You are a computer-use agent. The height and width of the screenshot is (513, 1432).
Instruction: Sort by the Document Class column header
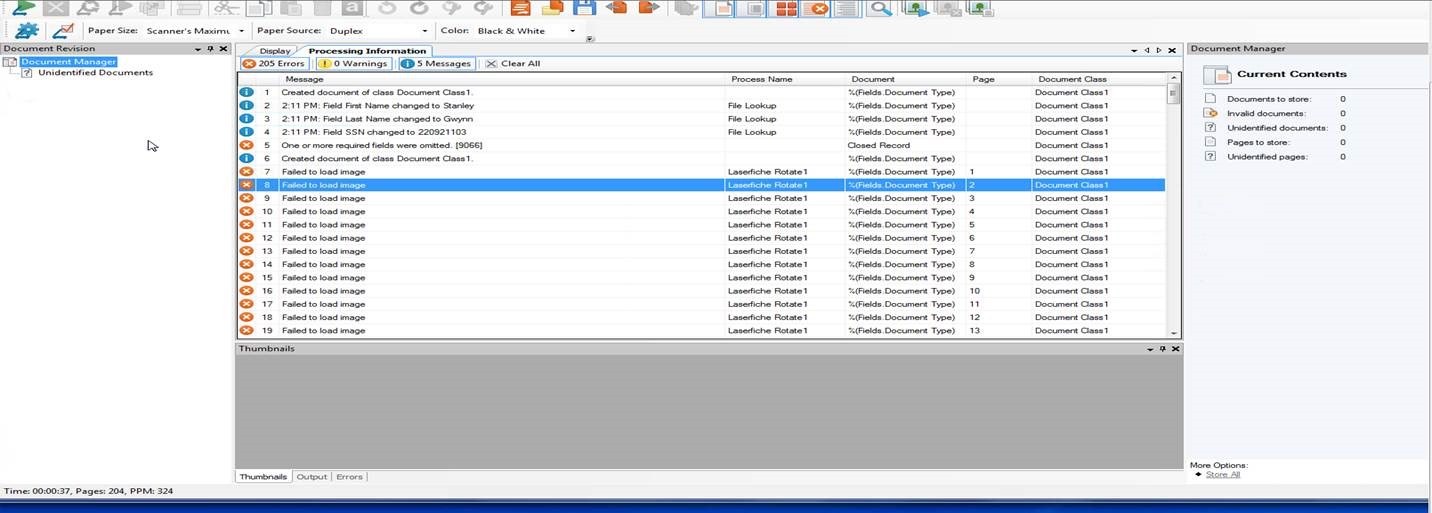[1099, 79]
